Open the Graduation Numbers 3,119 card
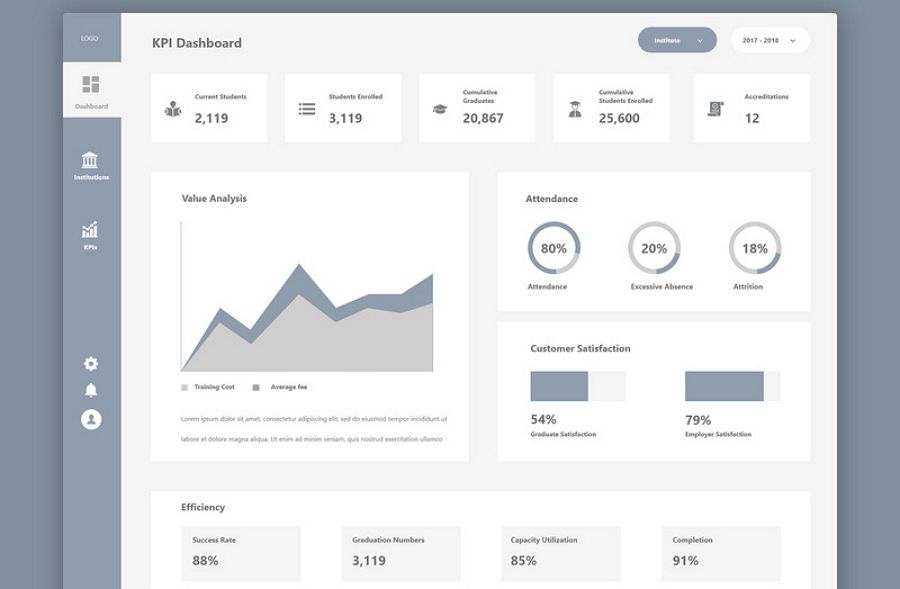Screen dimensions: 900x589 coord(401,553)
